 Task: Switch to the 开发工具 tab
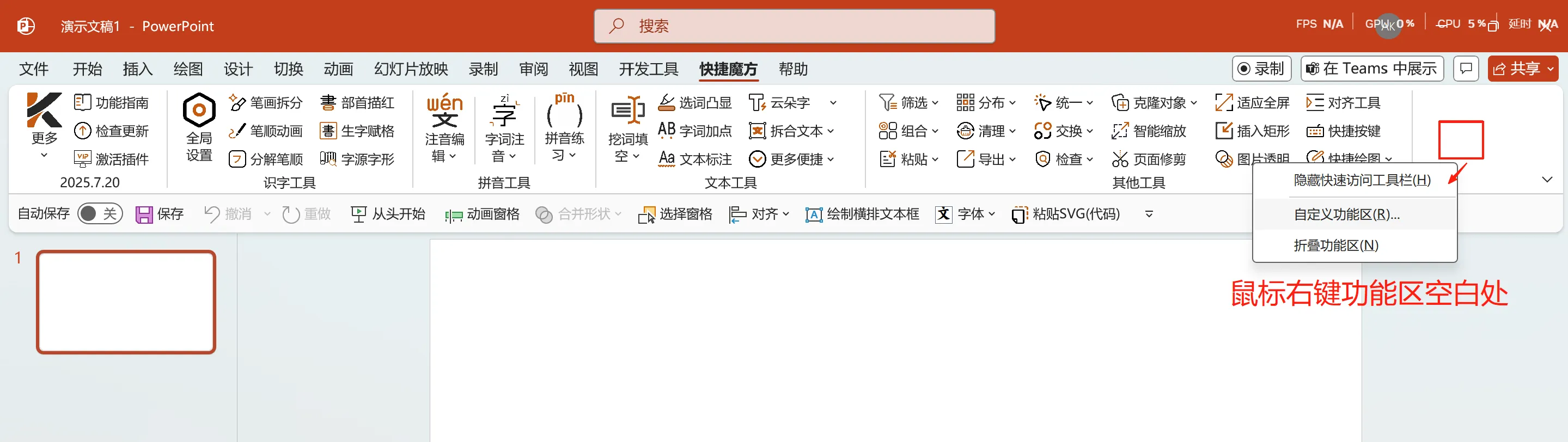648,69
